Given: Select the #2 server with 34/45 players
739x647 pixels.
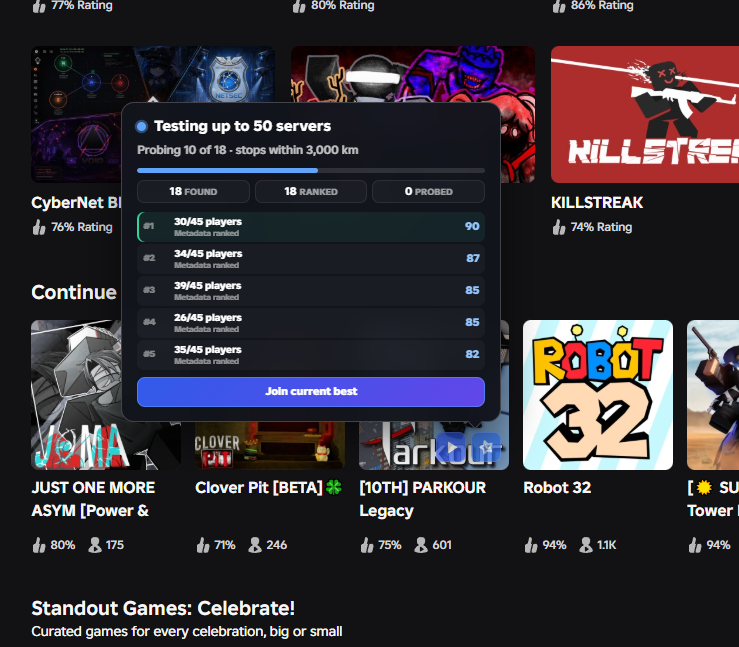Looking at the screenshot, I should pyautogui.click(x=311, y=259).
